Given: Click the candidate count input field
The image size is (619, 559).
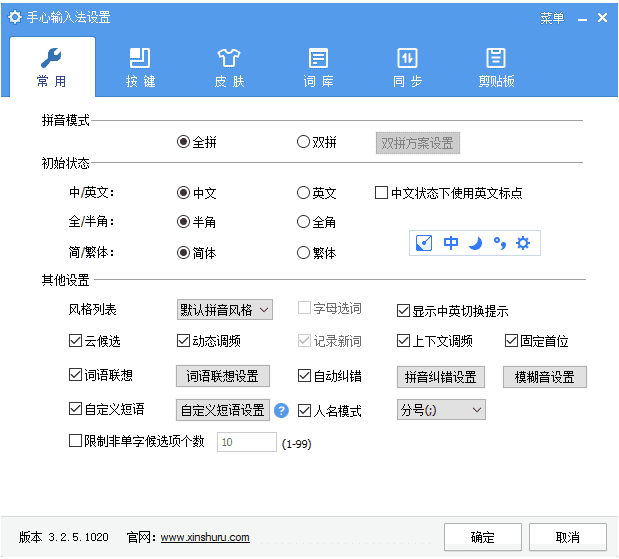Looking at the screenshot, I should [x=246, y=442].
